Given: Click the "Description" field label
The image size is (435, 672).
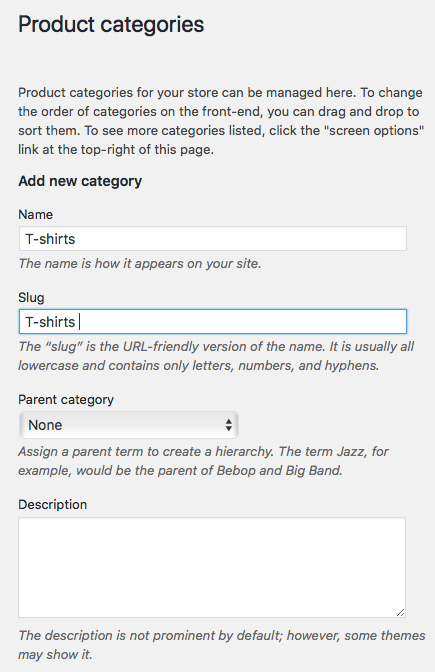Looking at the screenshot, I should (53, 504).
